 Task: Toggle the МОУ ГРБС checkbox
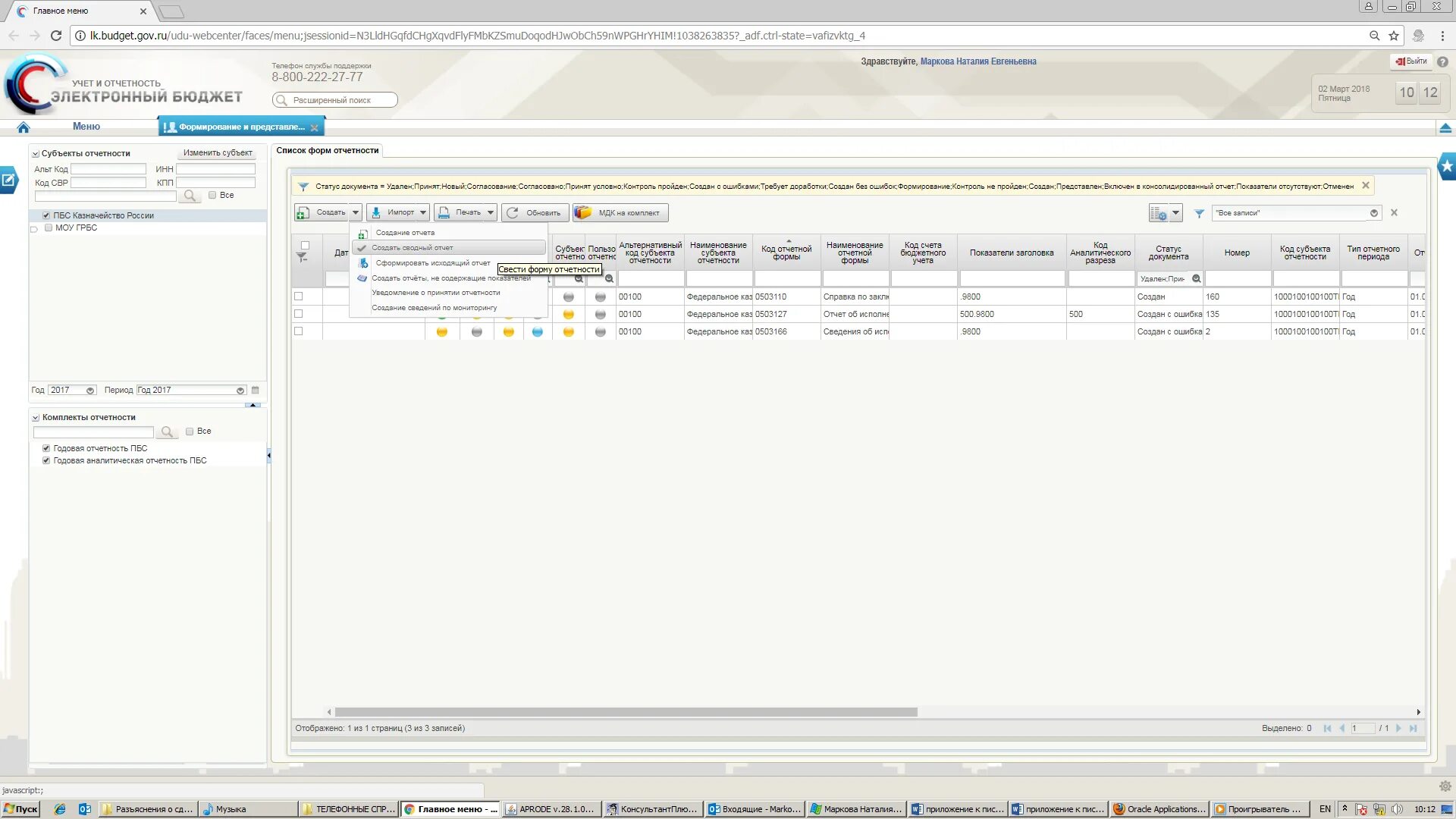49,228
